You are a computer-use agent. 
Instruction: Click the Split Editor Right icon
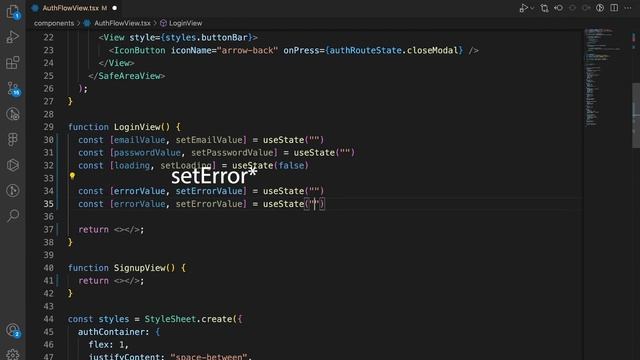[614, 8]
